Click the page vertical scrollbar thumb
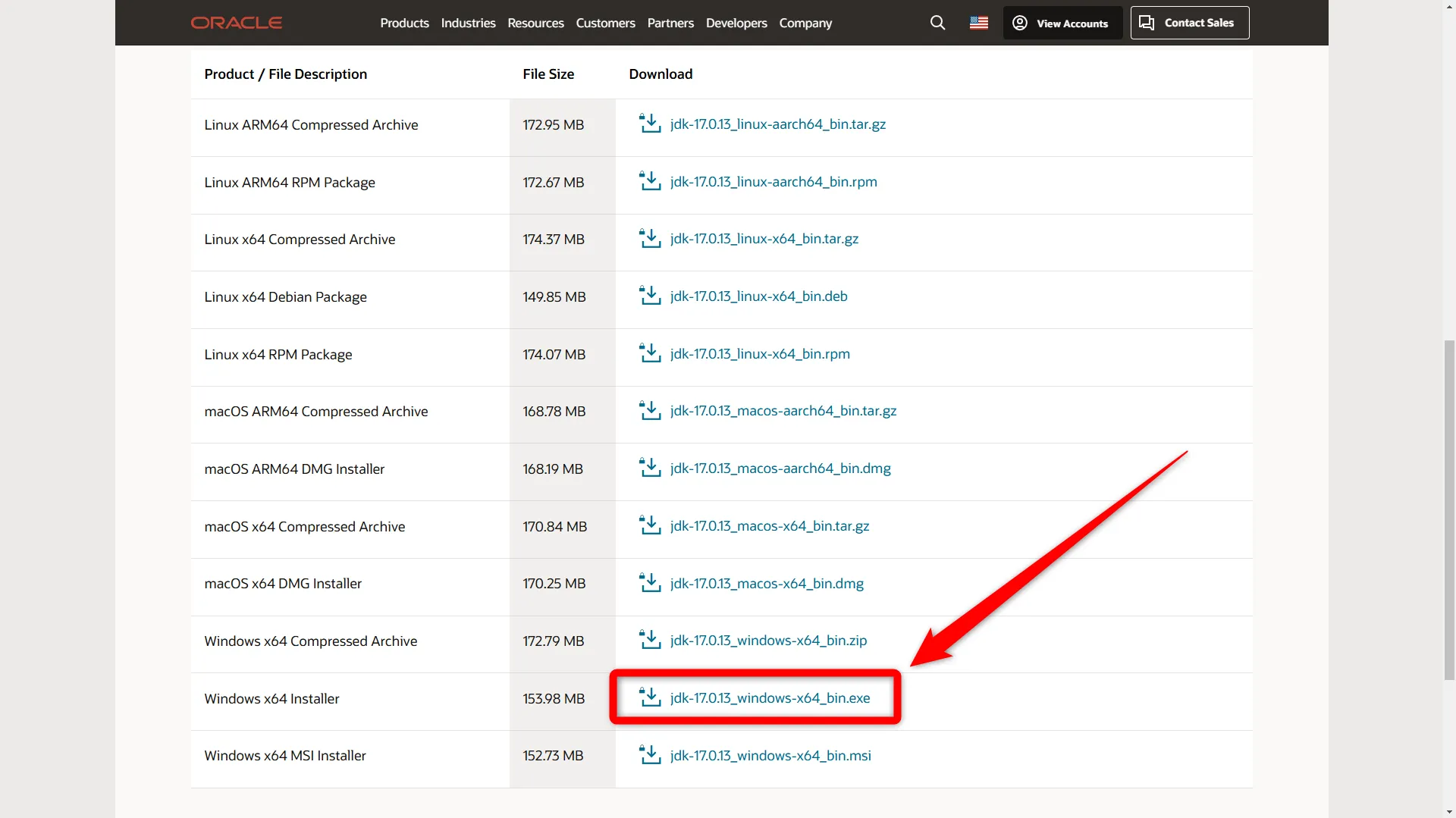This screenshot has width=1456, height=818. pos(1449,510)
